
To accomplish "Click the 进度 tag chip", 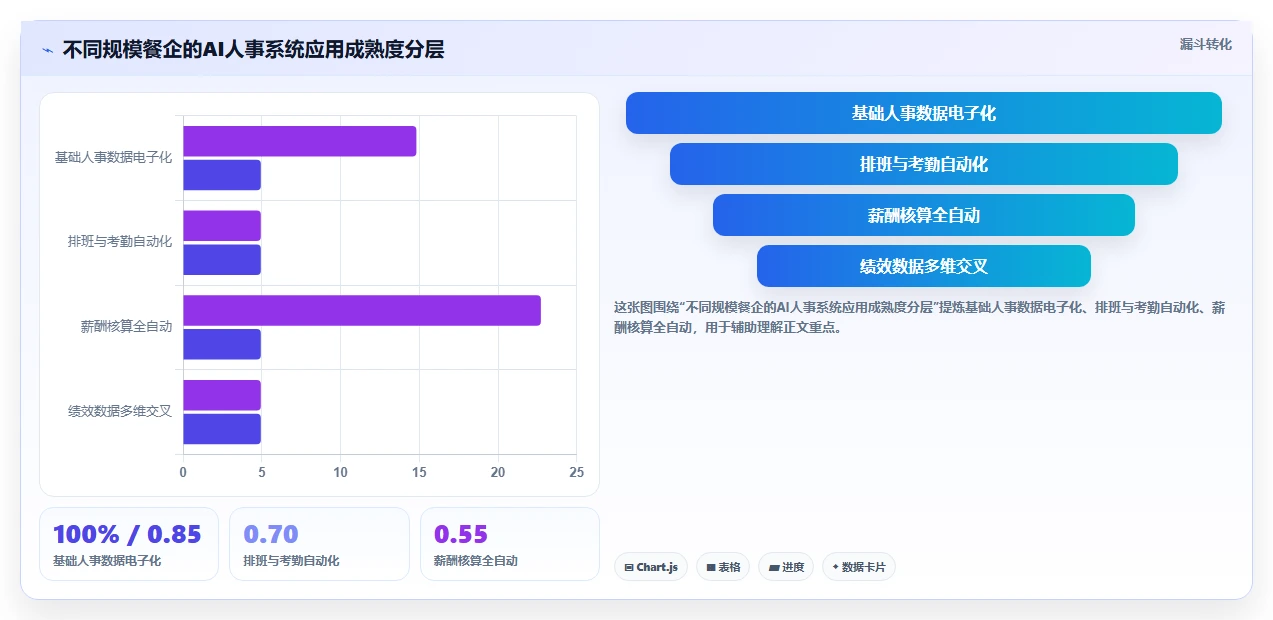I will point(786,567).
